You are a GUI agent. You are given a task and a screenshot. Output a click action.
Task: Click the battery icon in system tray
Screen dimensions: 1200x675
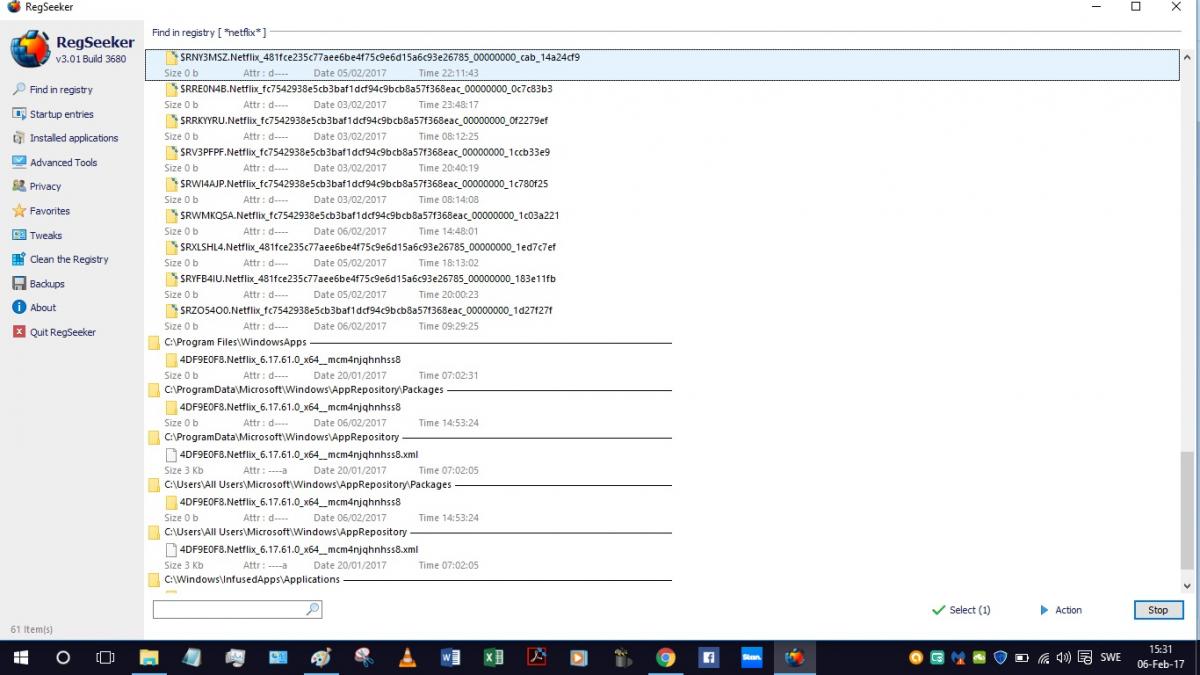point(1022,658)
